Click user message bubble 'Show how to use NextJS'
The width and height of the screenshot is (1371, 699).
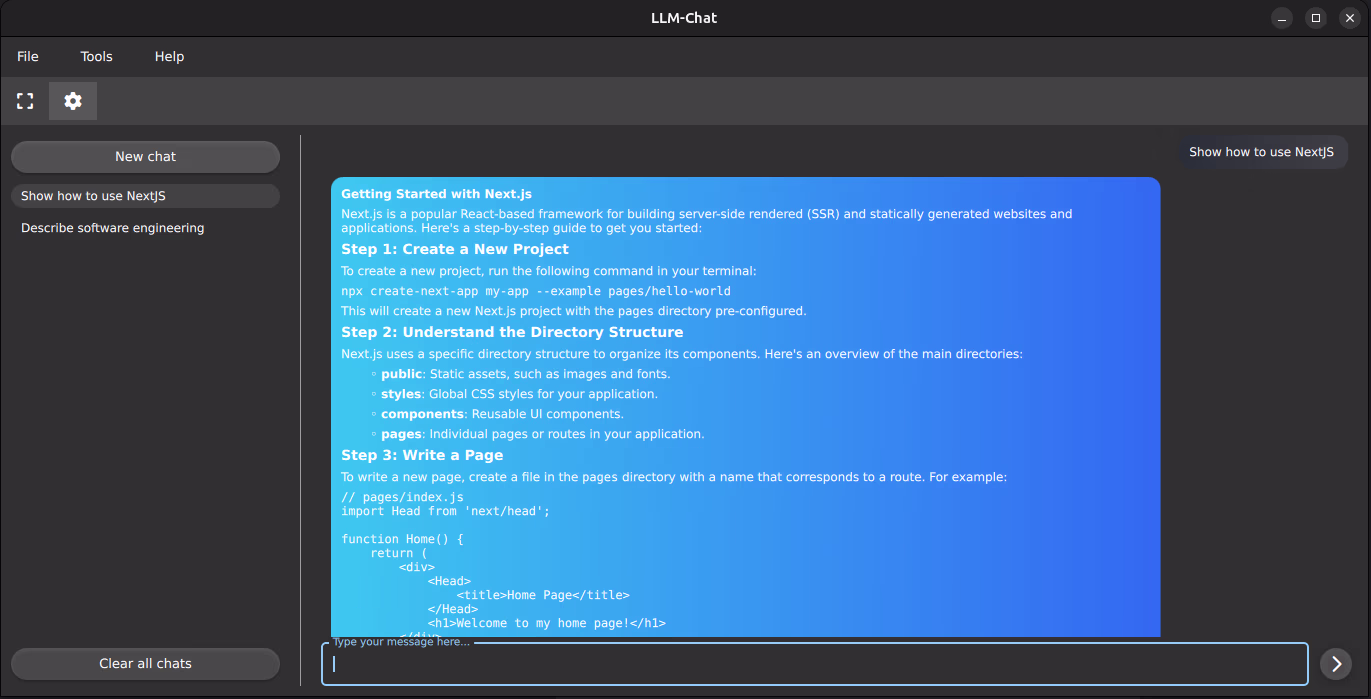(x=1261, y=152)
